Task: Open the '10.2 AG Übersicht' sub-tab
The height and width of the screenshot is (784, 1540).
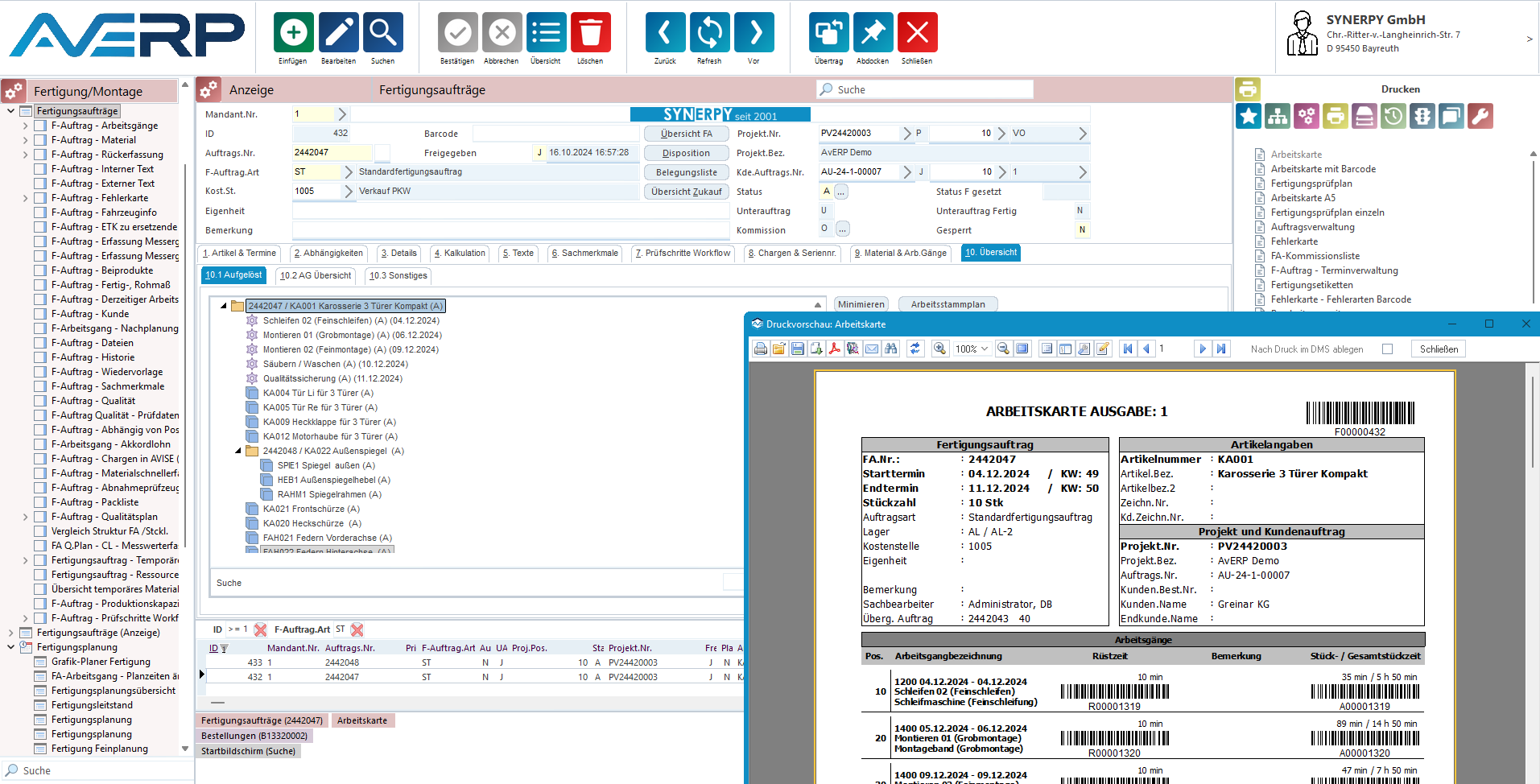Action: point(316,275)
